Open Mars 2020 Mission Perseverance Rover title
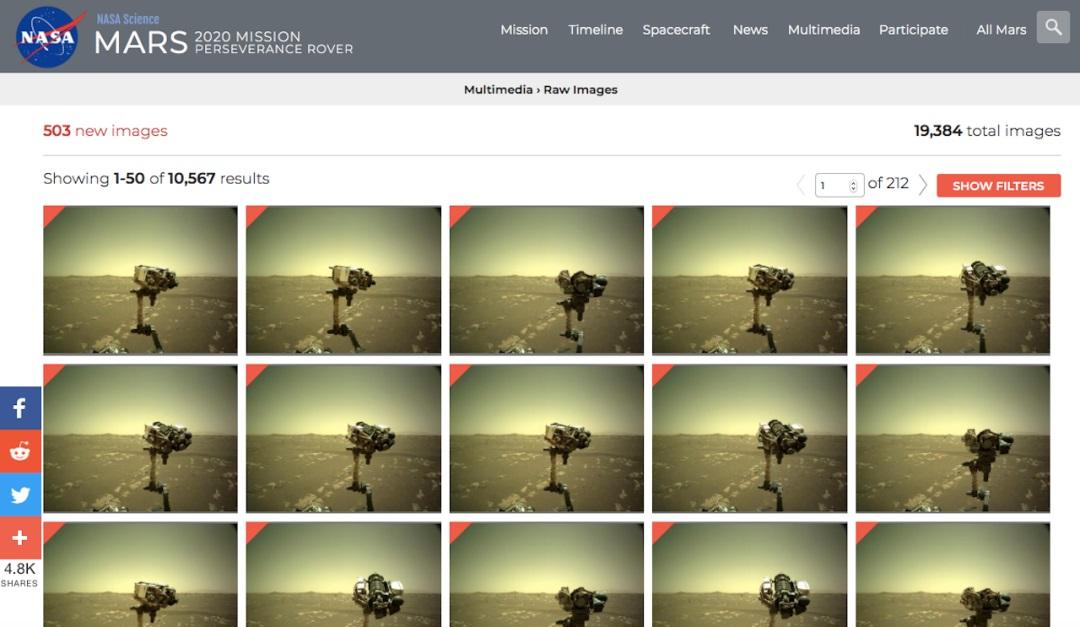This screenshot has width=1080, height=627. coord(224,42)
